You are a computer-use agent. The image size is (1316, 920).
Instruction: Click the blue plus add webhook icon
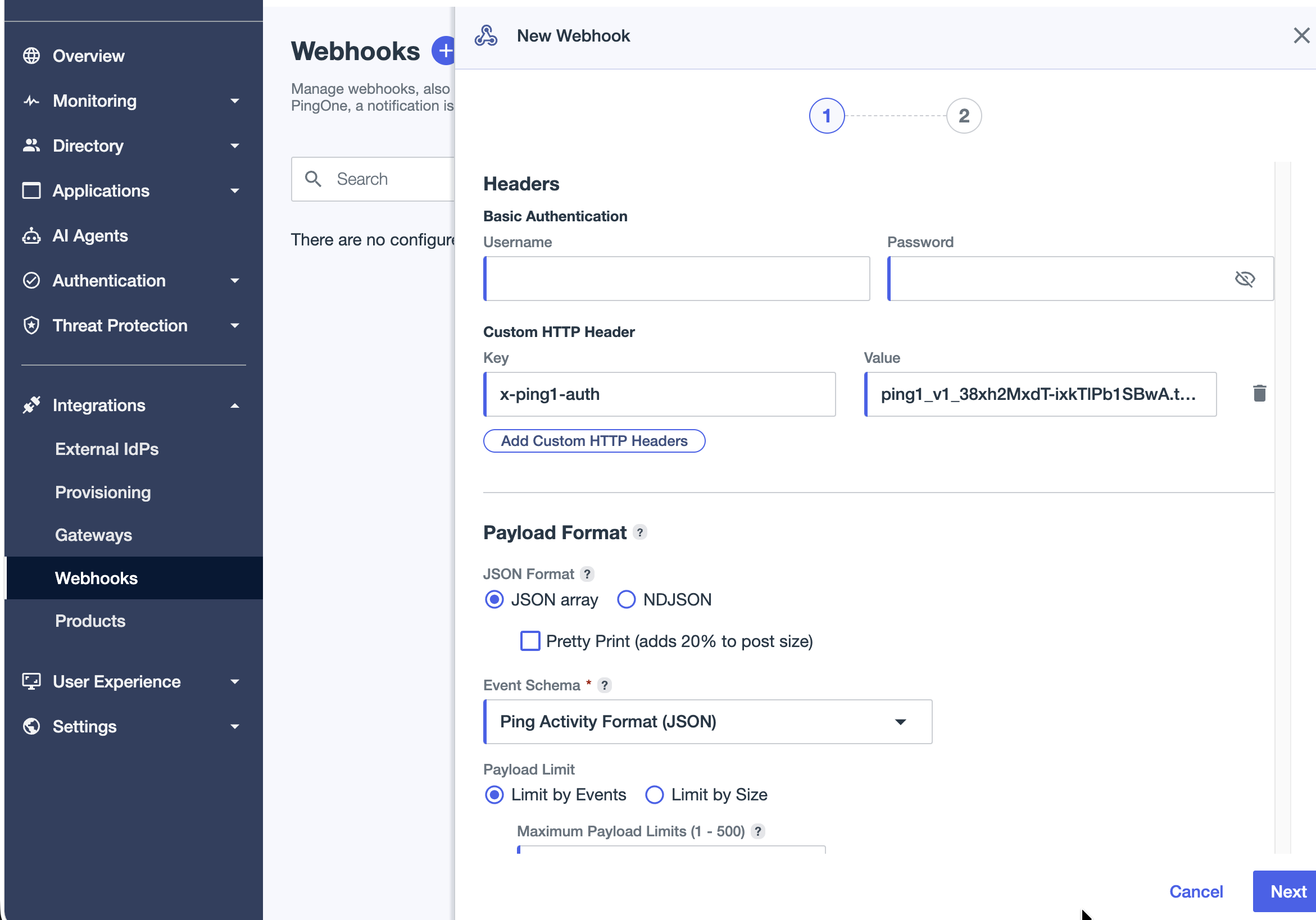click(444, 51)
